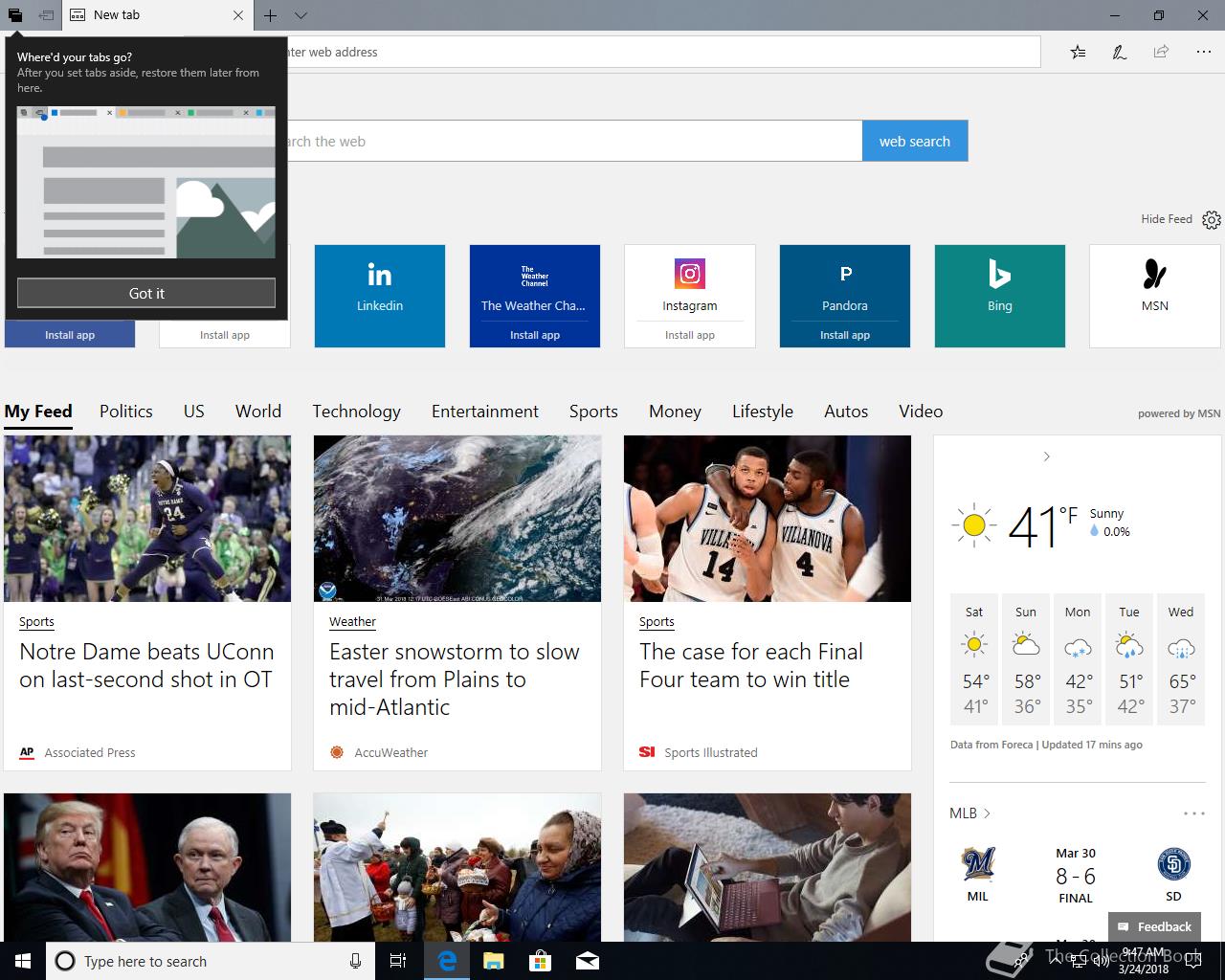Expand the MLB section arrow
The width and height of the screenshot is (1225, 980).
[987, 813]
